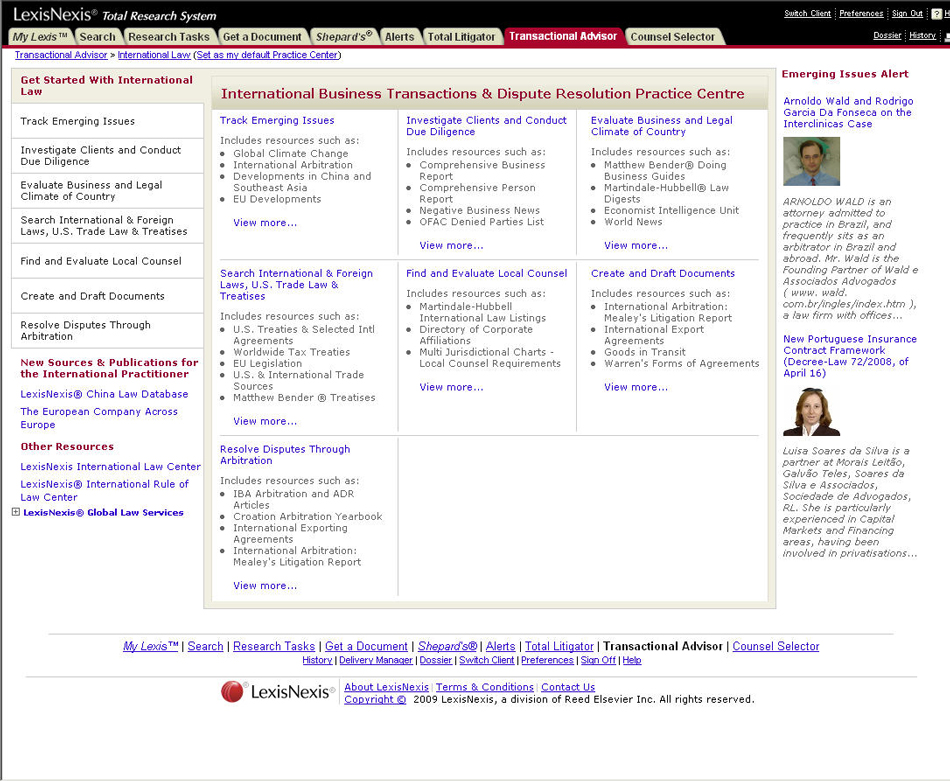Click Delivery Manager in footer links
Image resolution: width=950 pixels, height=781 pixels.
pos(376,660)
